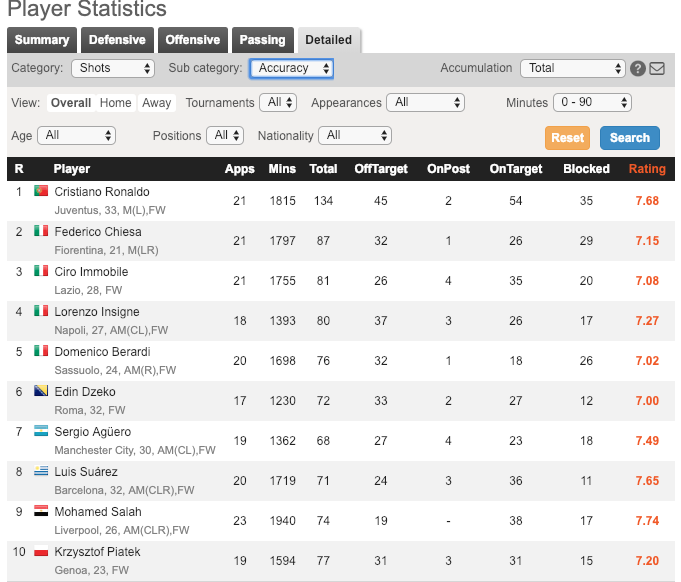Switch to the Defensive tab
The width and height of the screenshot is (681, 582).
117,40
